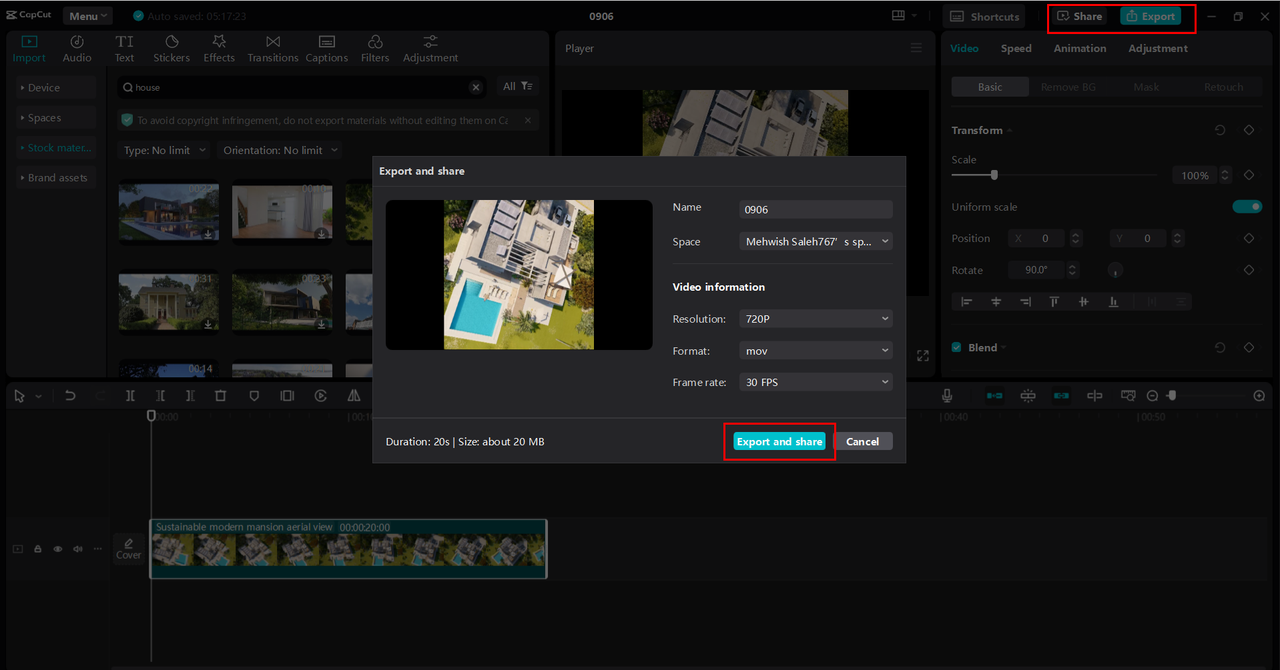Open the Frame rate 30 FPS dropdown
This screenshot has width=1280, height=670.
tap(816, 382)
